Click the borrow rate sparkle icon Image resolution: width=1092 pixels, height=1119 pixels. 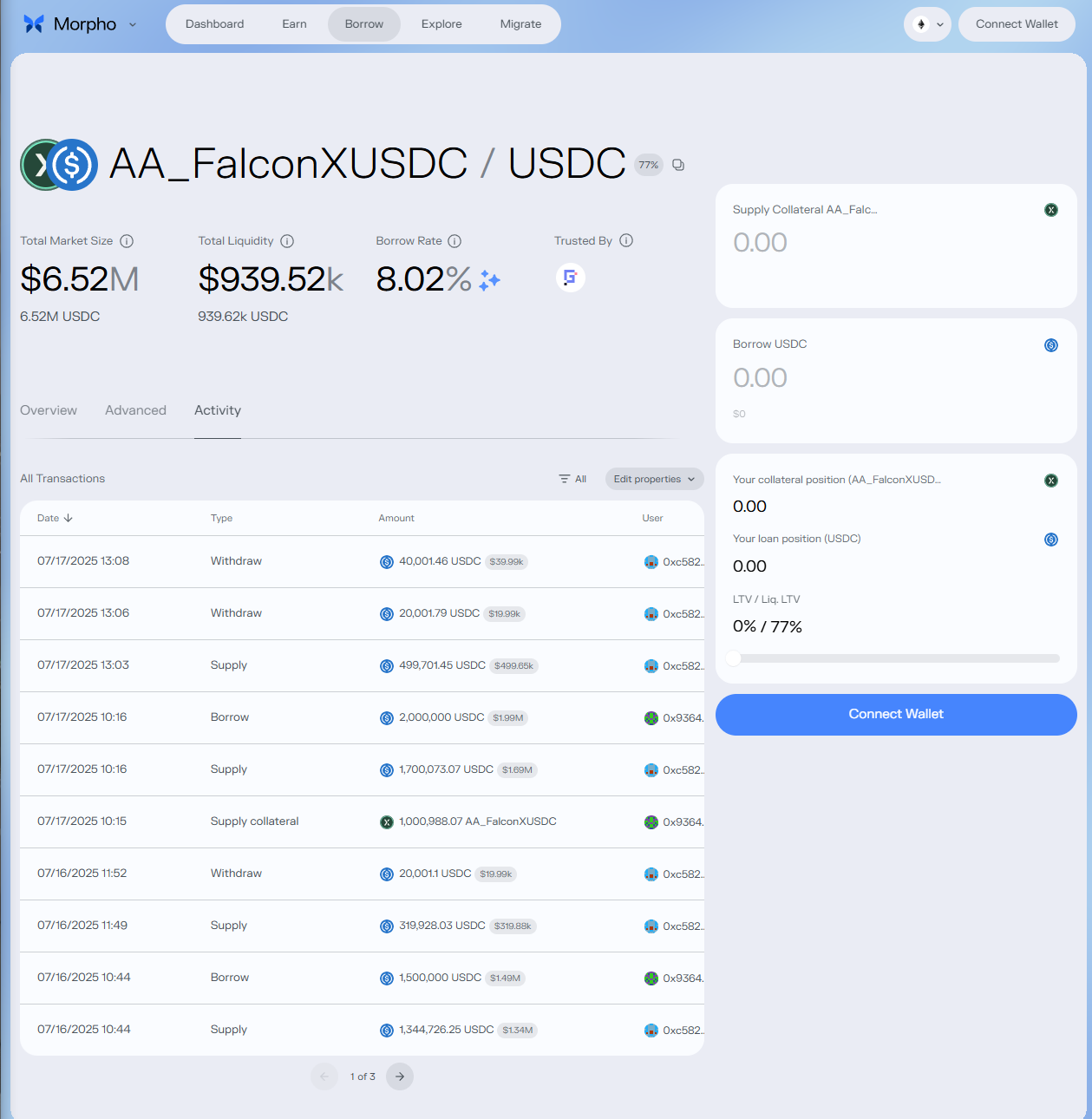[489, 280]
